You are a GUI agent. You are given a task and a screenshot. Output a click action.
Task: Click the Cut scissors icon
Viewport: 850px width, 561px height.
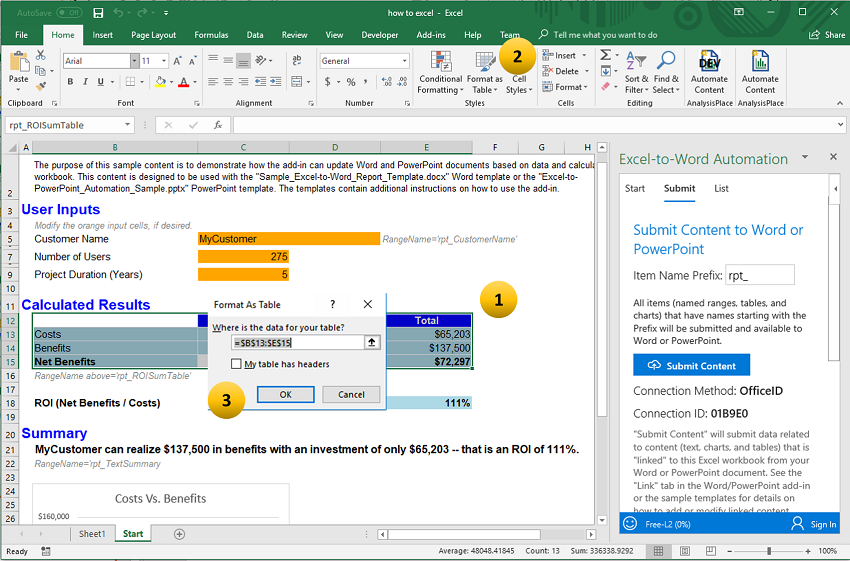[41, 55]
